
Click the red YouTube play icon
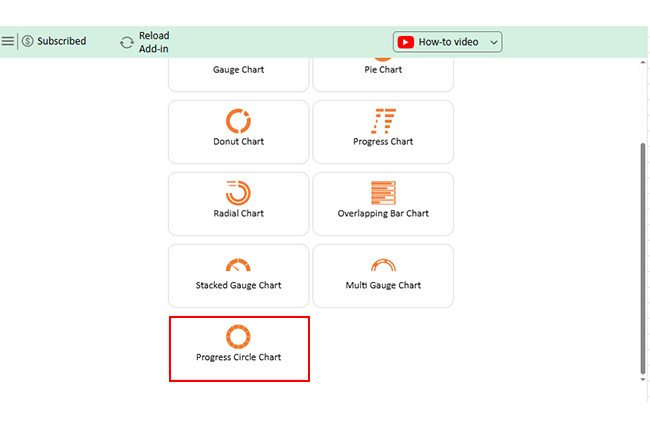(x=405, y=42)
